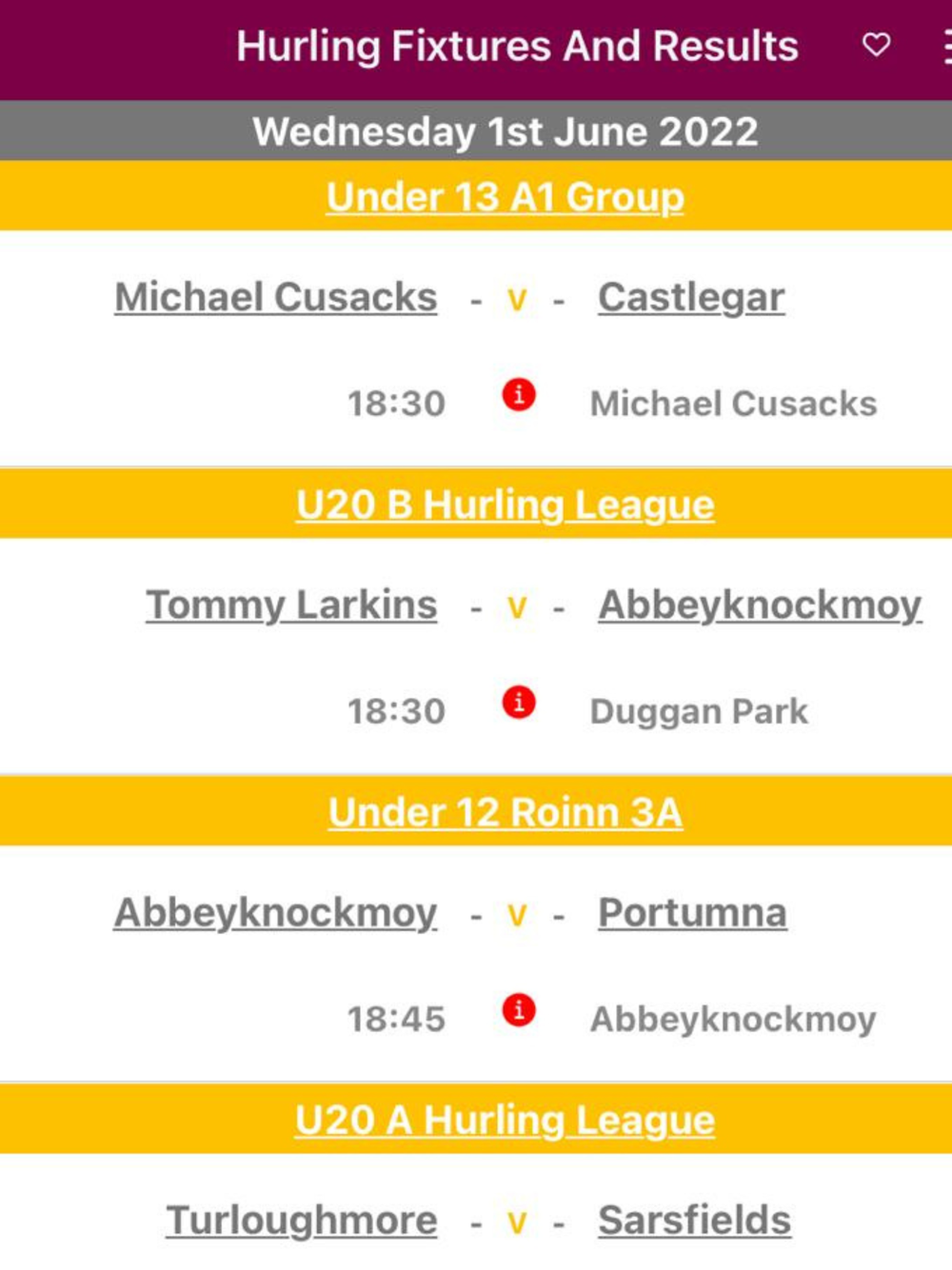Open info icon for Tommy Larkins fixture
Viewport: 952px width, 1270px height.
(x=519, y=703)
